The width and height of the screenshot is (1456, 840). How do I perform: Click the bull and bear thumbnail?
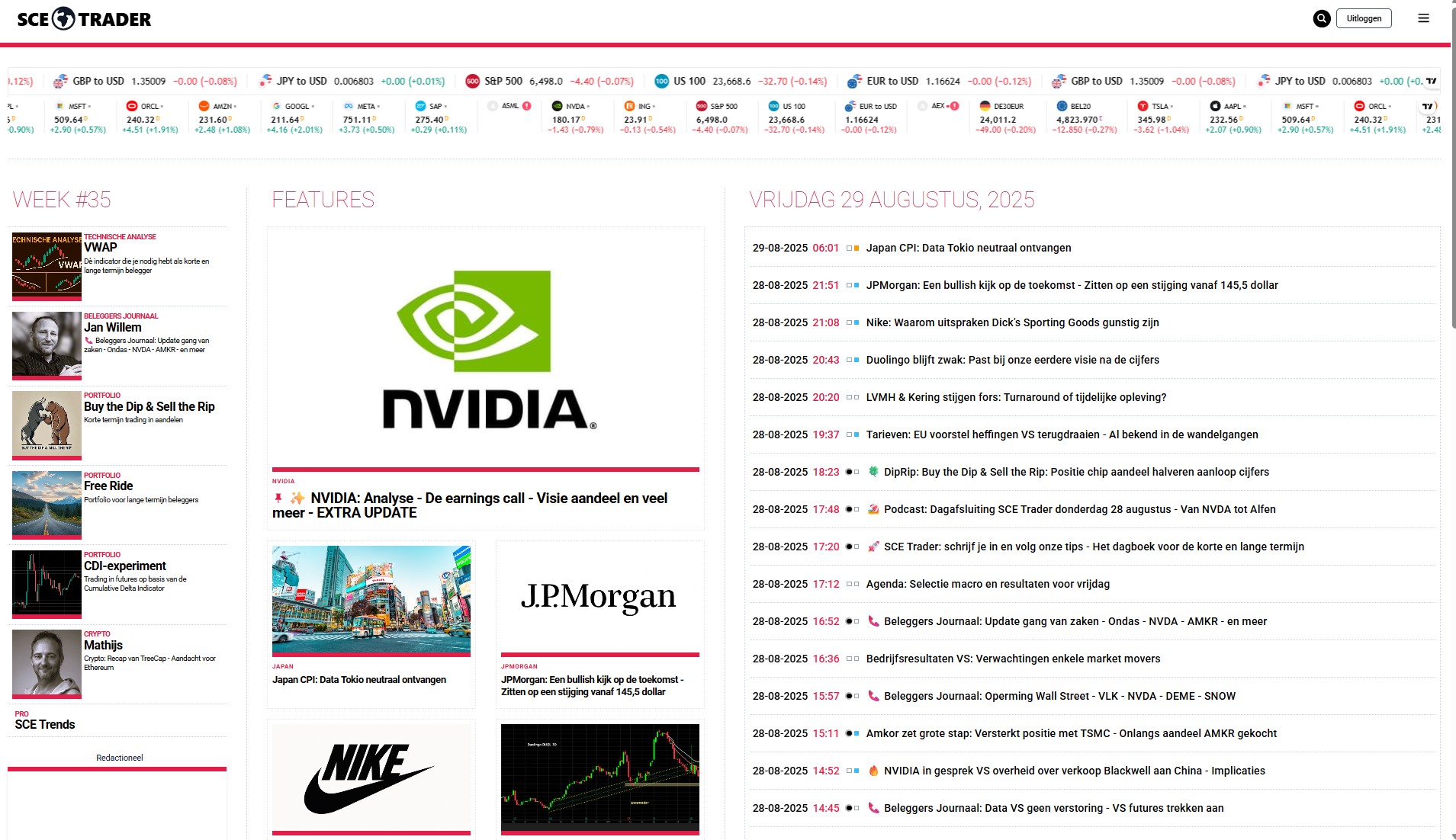[47, 425]
